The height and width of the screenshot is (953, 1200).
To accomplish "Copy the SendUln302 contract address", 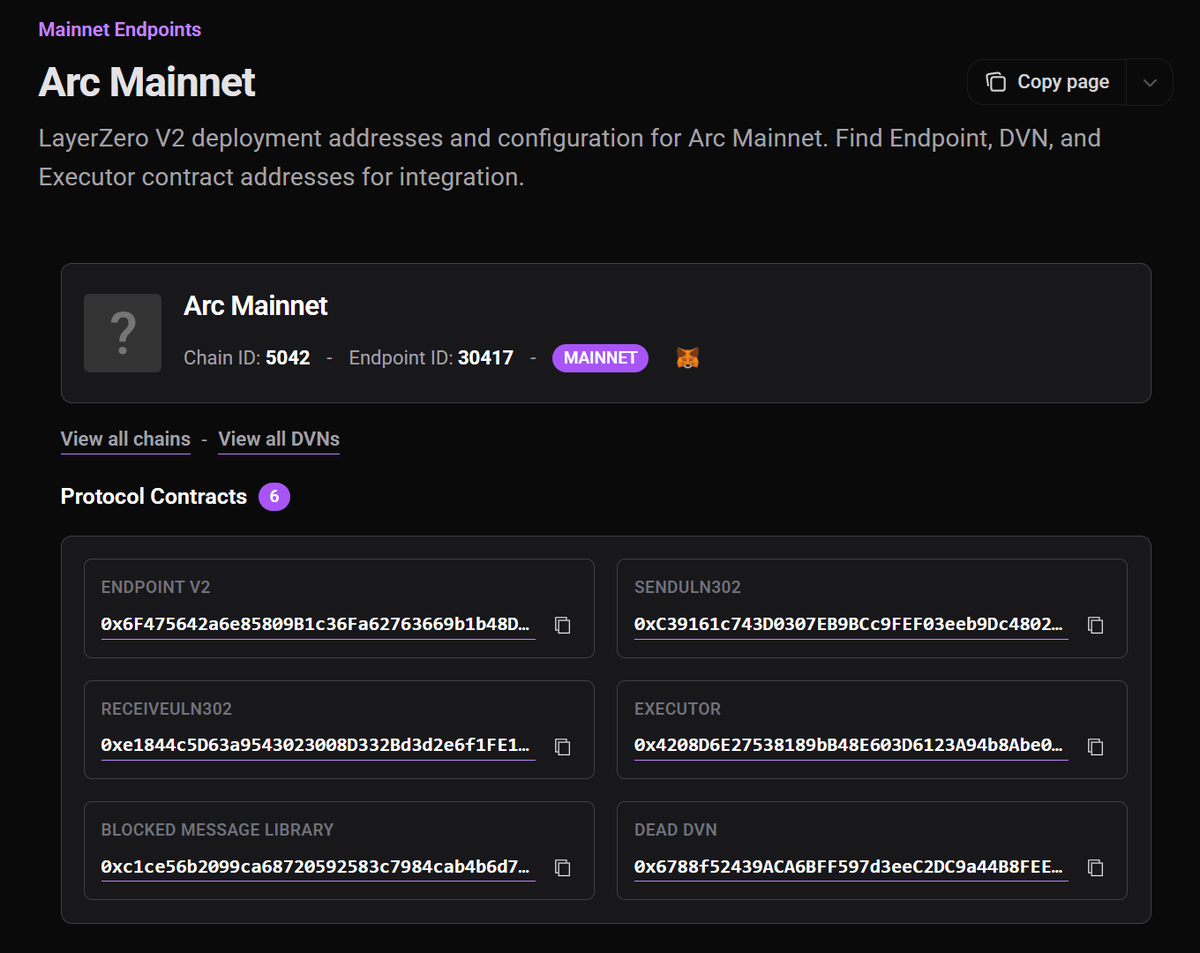I will point(1096,625).
